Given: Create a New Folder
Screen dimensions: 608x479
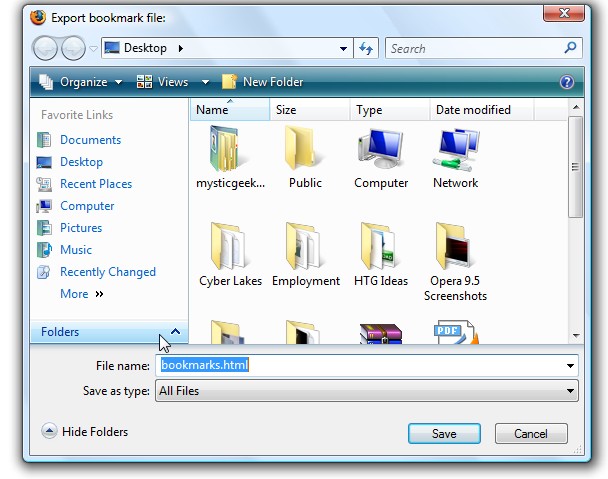Looking at the screenshot, I should (262, 82).
